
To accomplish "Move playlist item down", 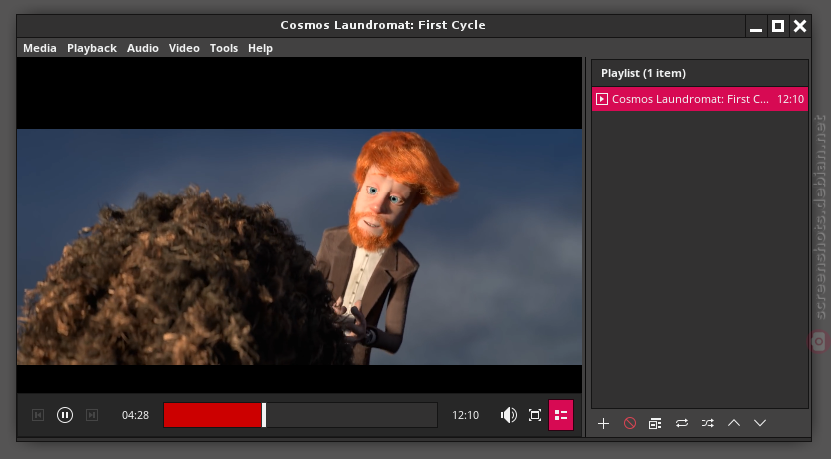I will [759, 423].
